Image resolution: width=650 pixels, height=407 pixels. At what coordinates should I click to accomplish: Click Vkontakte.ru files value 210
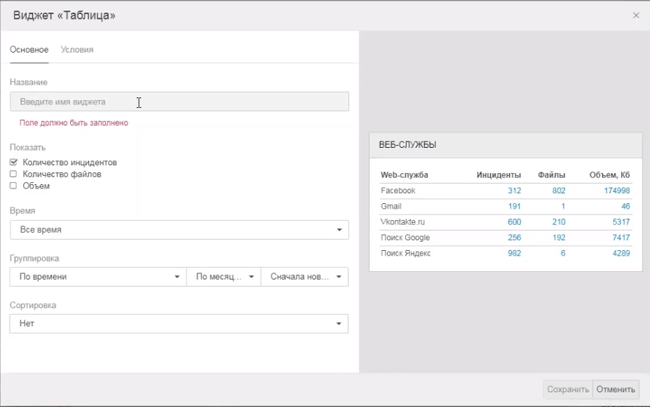(x=558, y=222)
